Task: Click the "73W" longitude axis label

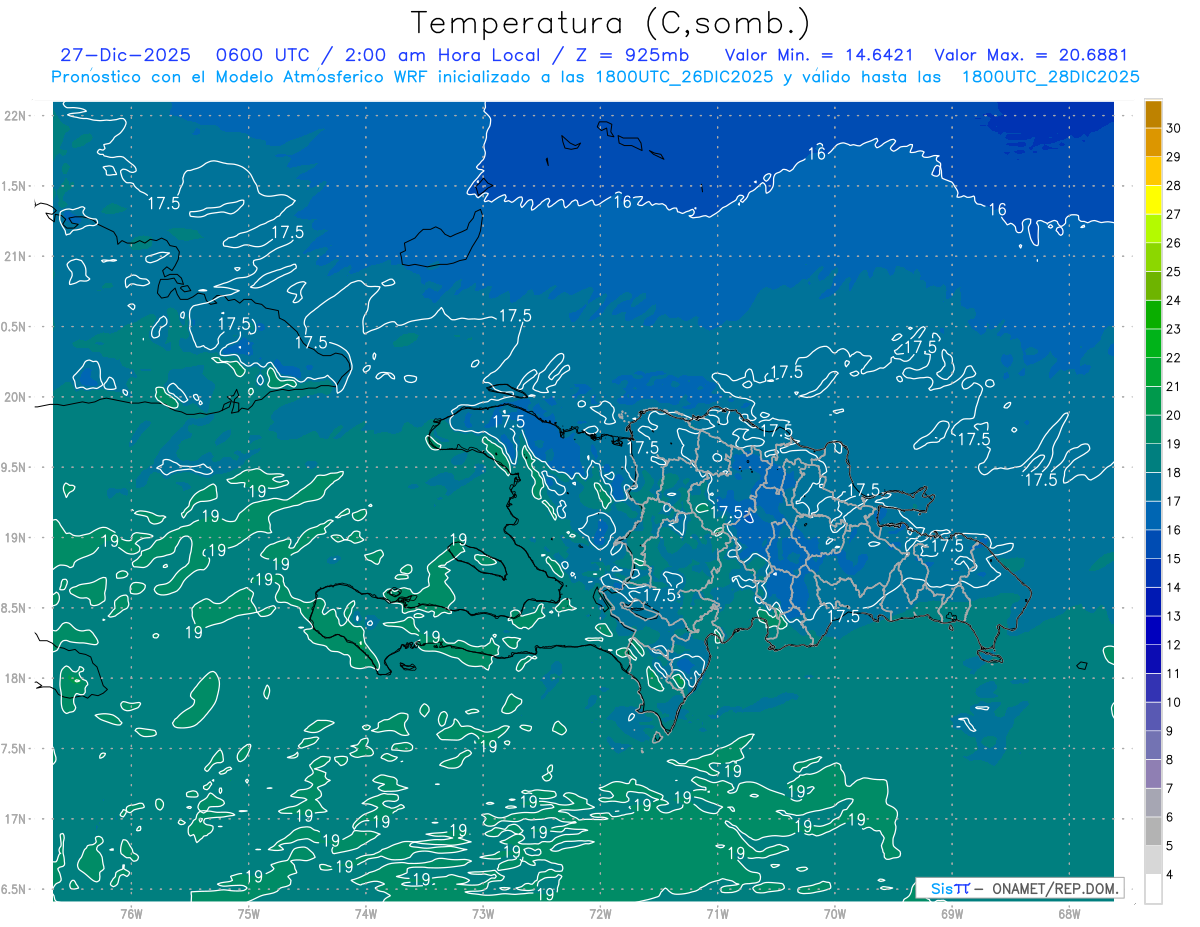Action: pyautogui.click(x=483, y=913)
